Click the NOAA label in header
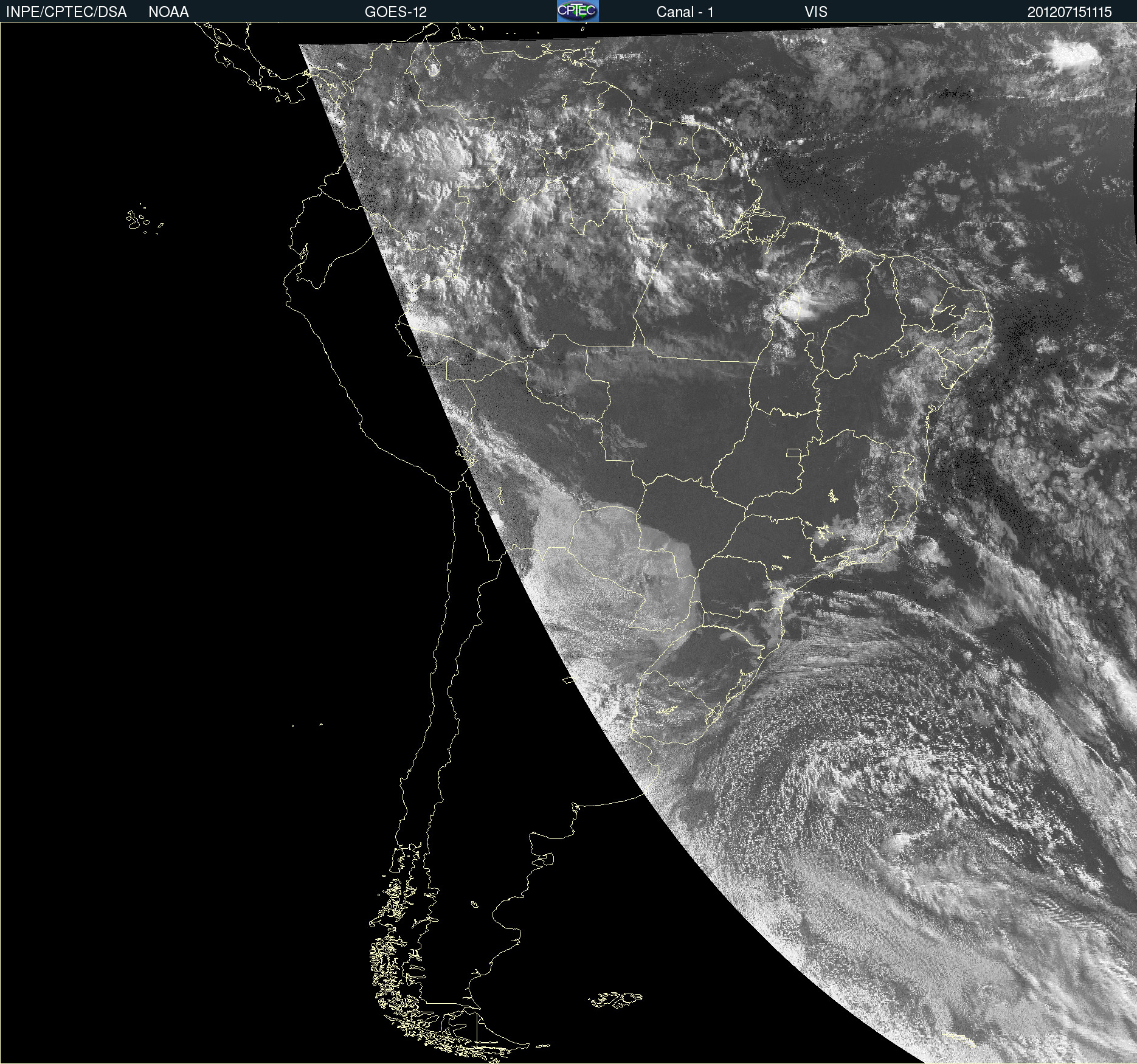This screenshot has height=1064, width=1137. click(x=168, y=12)
